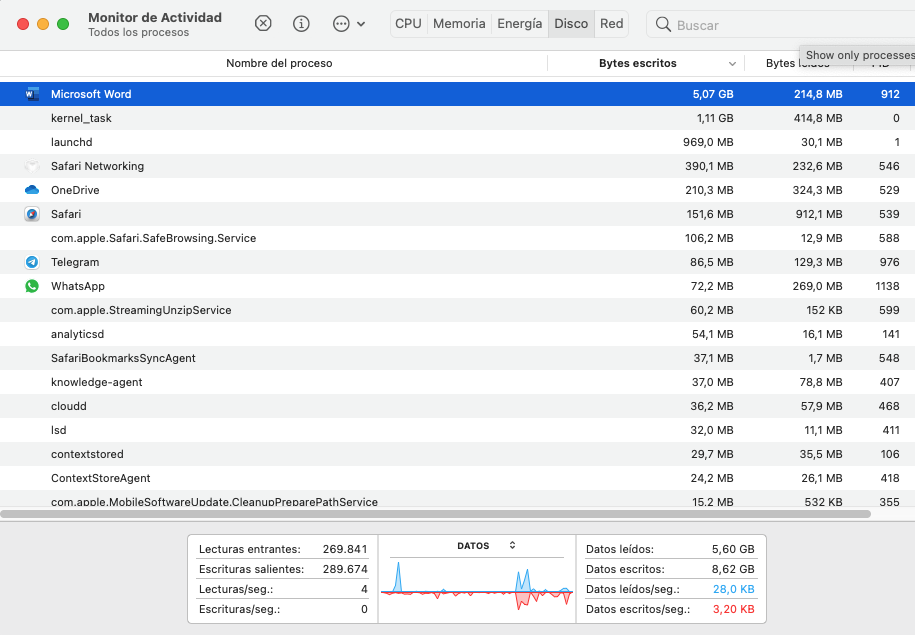The height and width of the screenshot is (635, 915).
Task: Click the OneDrive cloud icon
Action: coord(32,190)
